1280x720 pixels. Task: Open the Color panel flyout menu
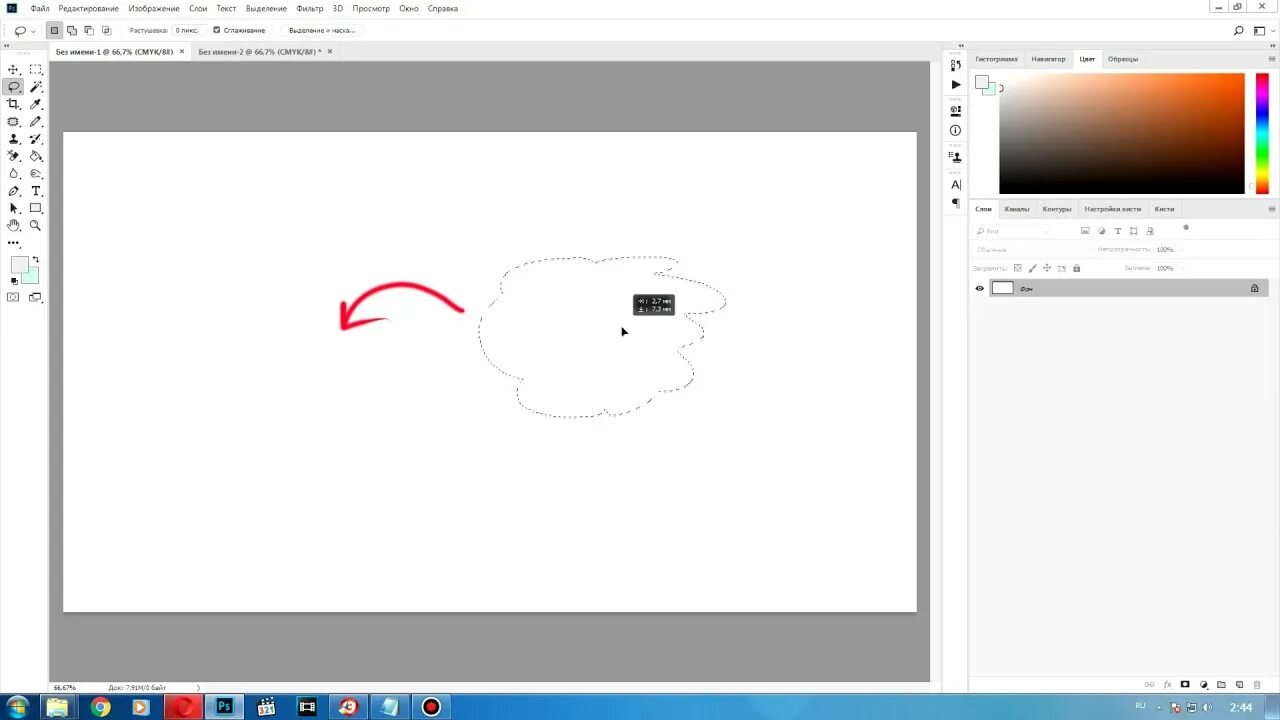[1271, 59]
